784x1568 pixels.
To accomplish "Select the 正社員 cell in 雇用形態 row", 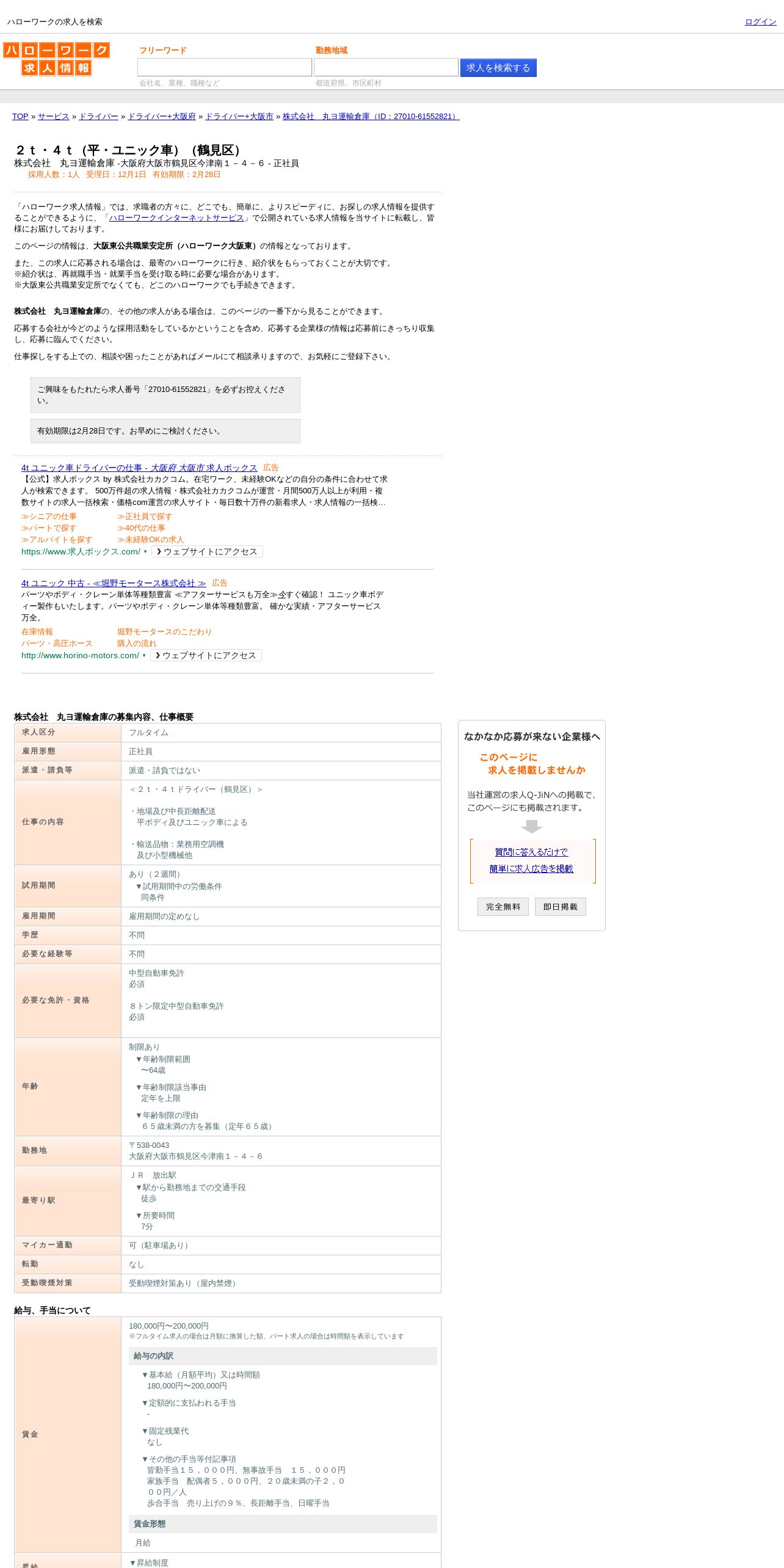I will [x=140, y=752].
